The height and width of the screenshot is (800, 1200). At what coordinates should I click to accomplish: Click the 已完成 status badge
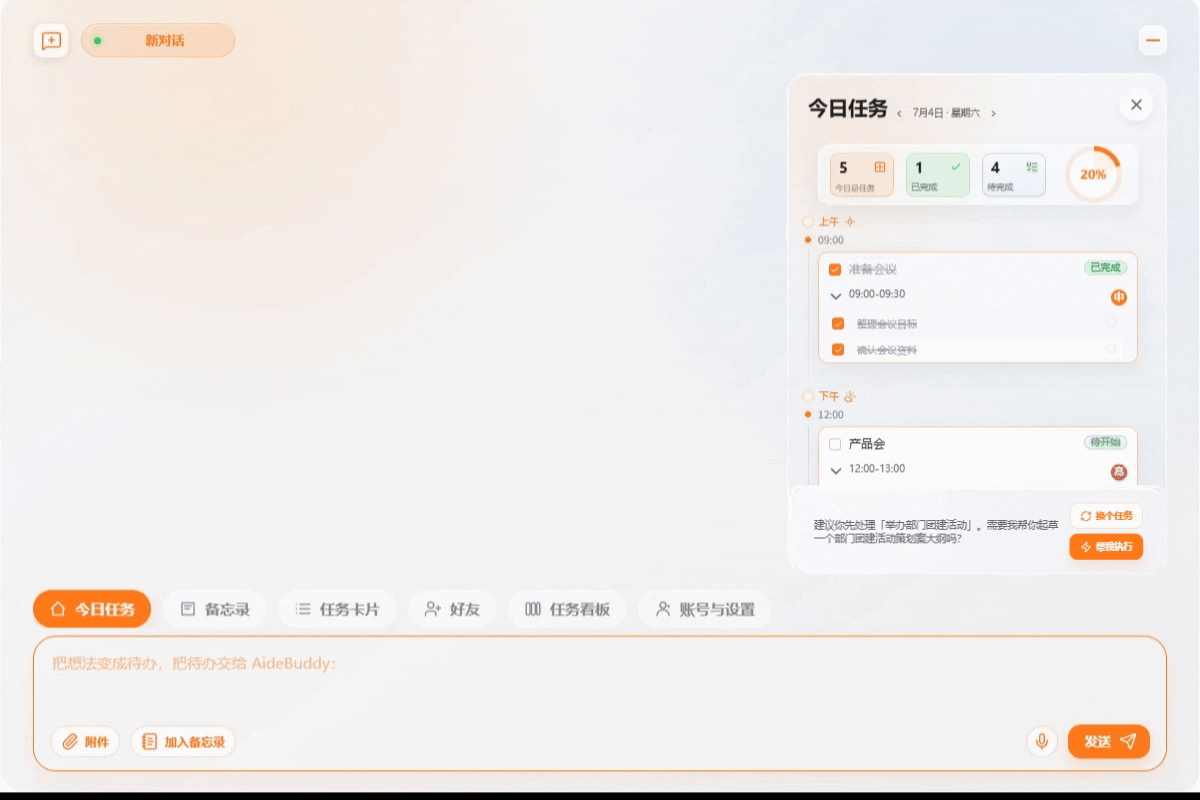point(1105,268)
